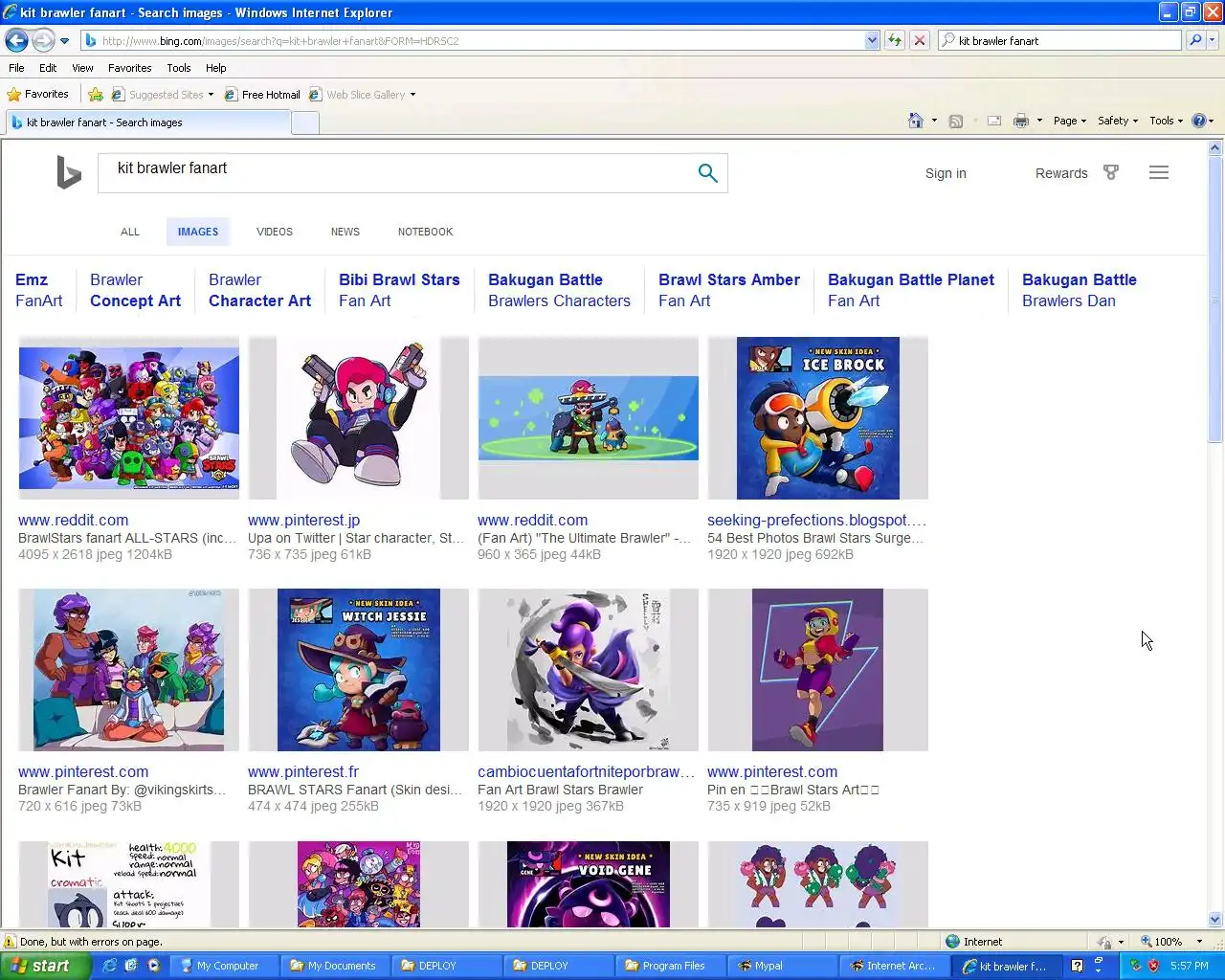Click the Read Mail envelope icon
The width and height of the screenshot is (1225, 980).
pos(994,121)
